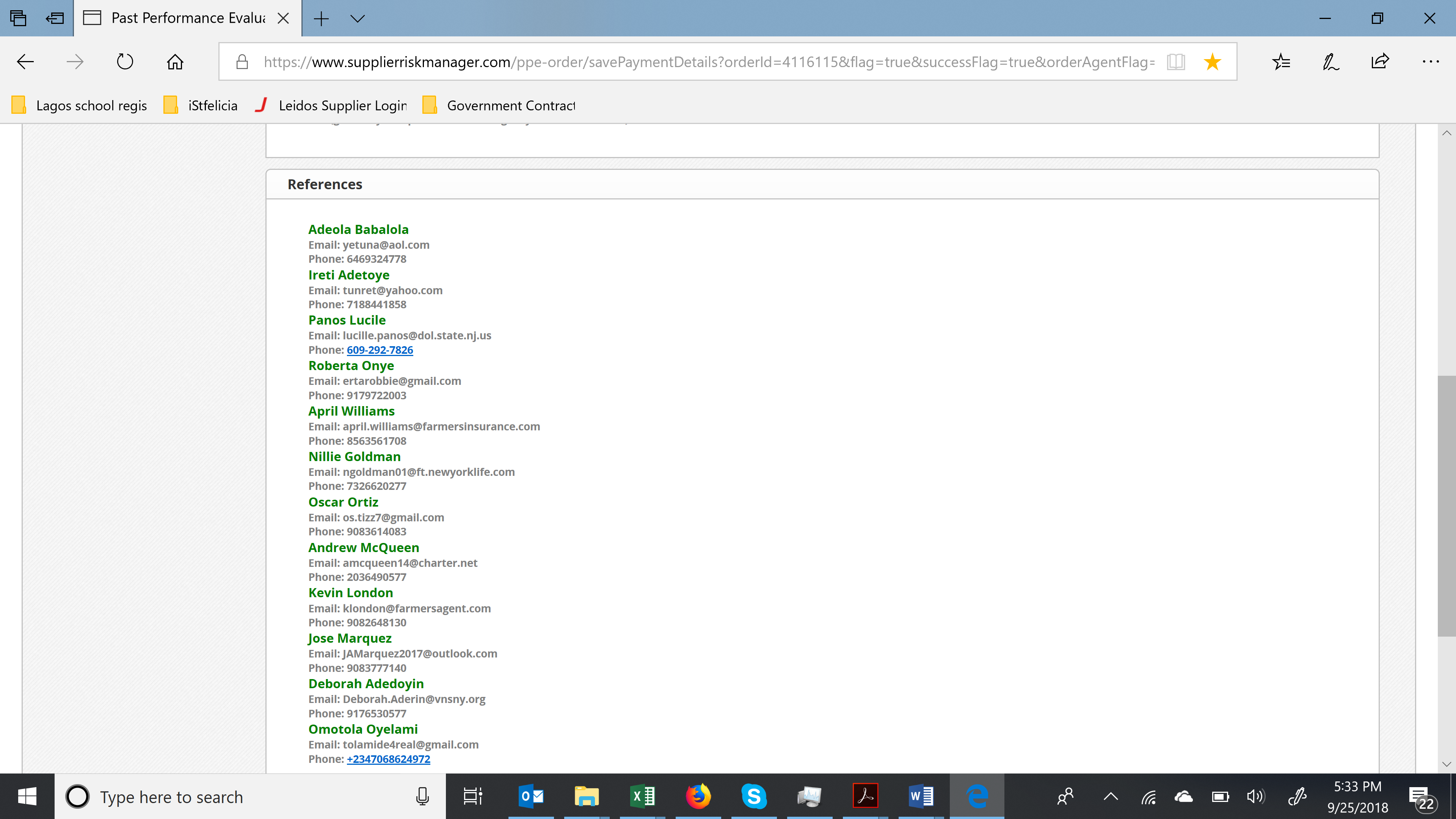This screenshot has height=819, width=1456.
Task: Open Firefox from the taskbar
Action: click(698, 796)
